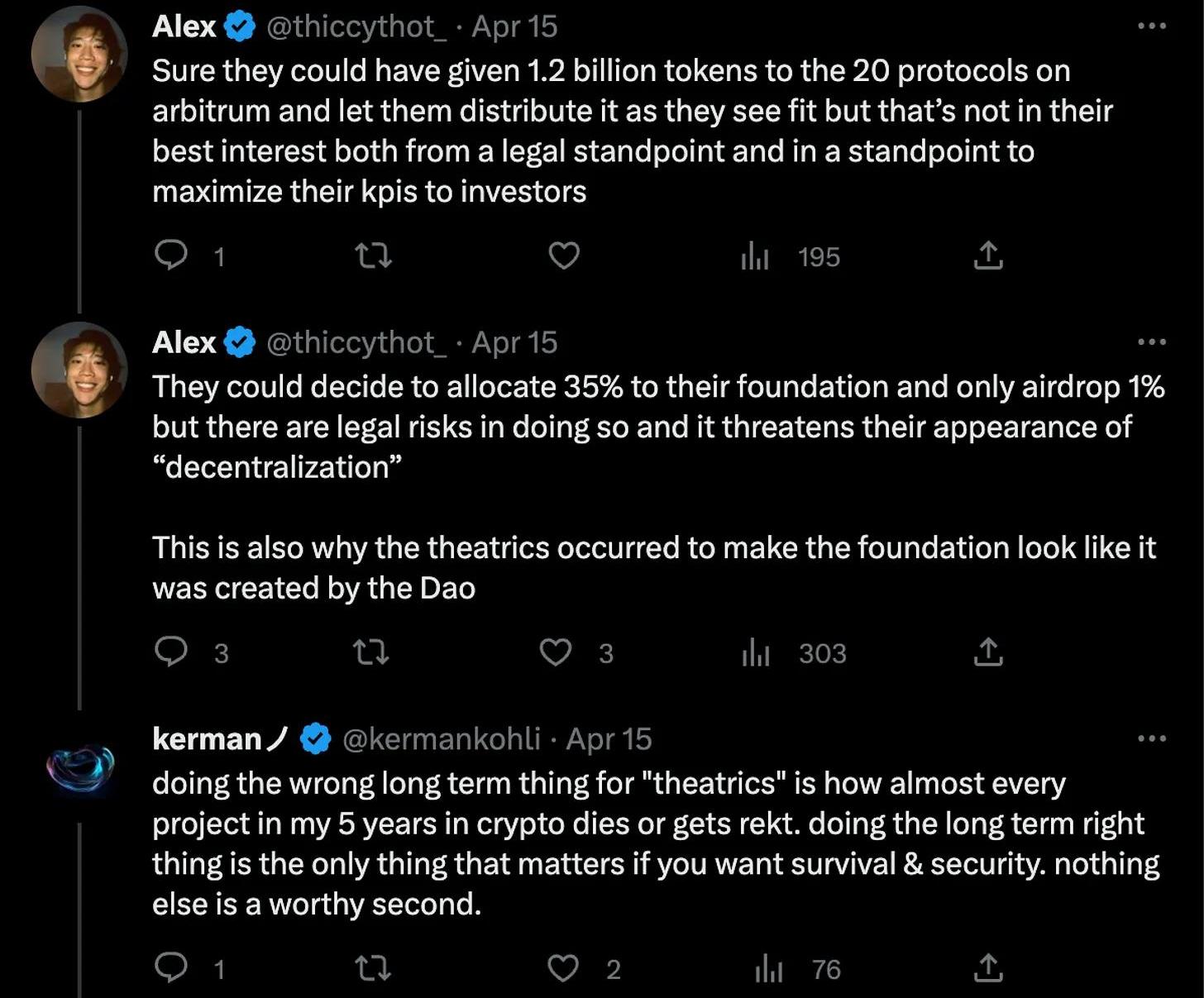This screenshot has height=998, width=1204.
Task: Reply to Alex's 1.2 billion tokens tweet
Action: point(171,255)
